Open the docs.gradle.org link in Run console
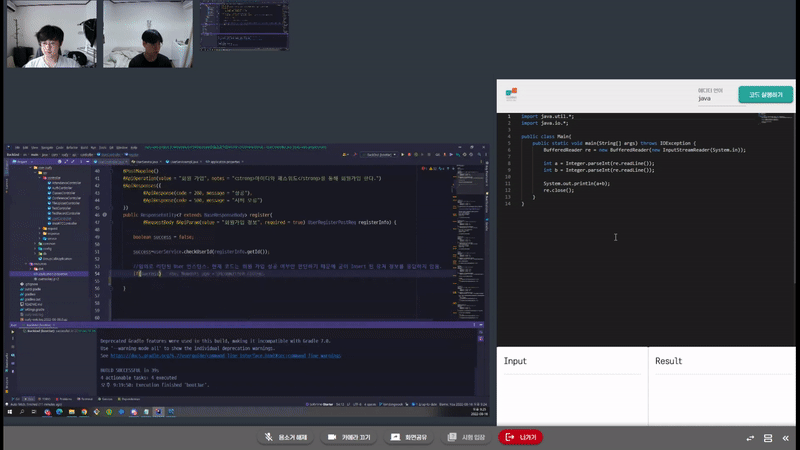 226,356
